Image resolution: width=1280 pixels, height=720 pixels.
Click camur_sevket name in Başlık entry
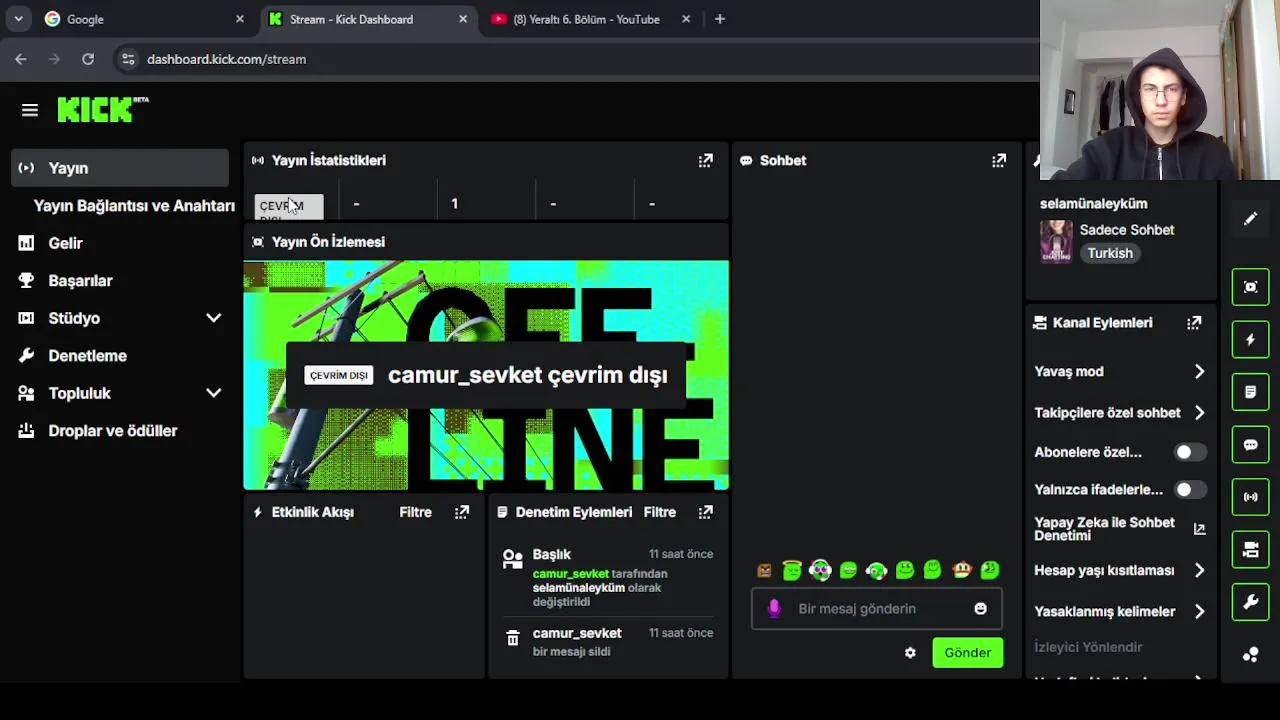(x=570, y=574)
